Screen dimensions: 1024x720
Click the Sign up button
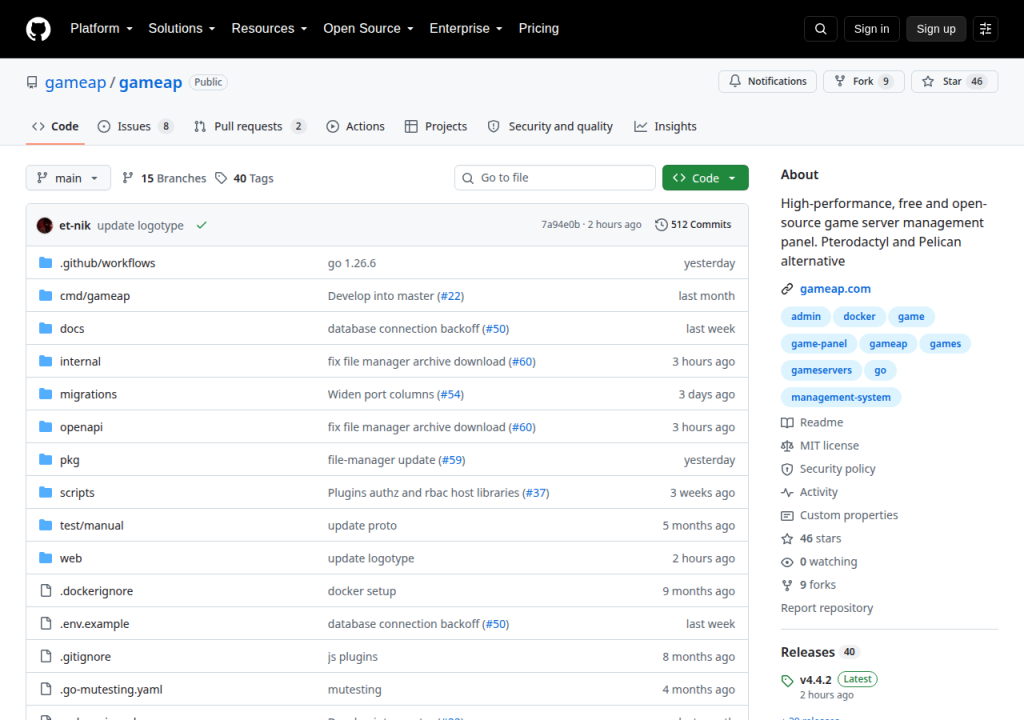(936, 29)
